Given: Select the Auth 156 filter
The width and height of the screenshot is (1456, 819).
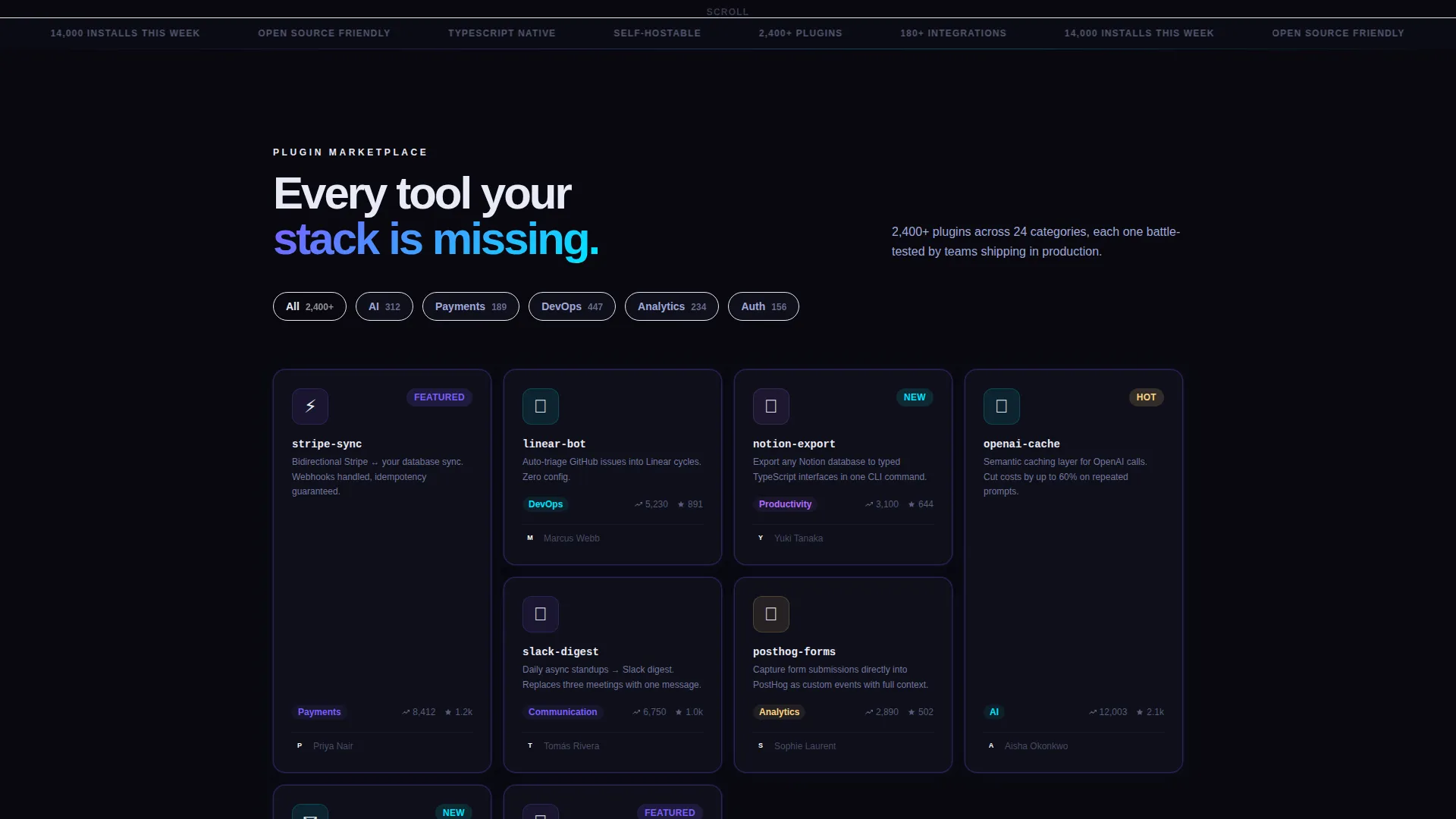Looking at the screenshot, I should tap(764, 306).
